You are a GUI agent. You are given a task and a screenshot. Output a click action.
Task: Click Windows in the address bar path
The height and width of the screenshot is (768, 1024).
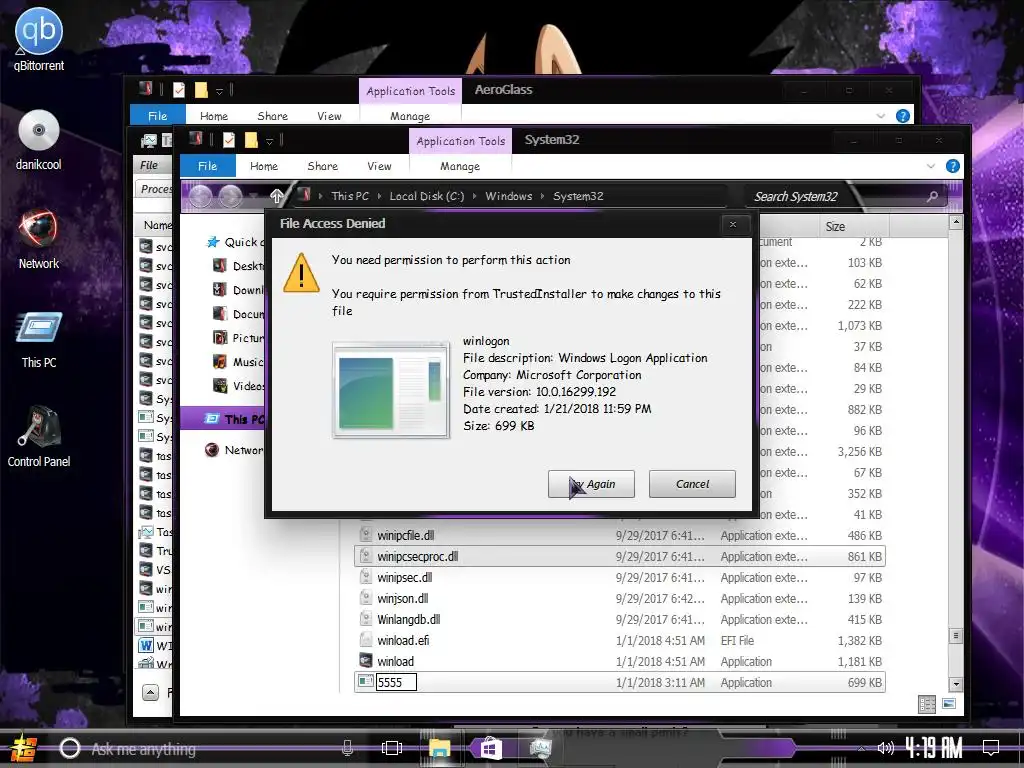click(x=508, y=196)
